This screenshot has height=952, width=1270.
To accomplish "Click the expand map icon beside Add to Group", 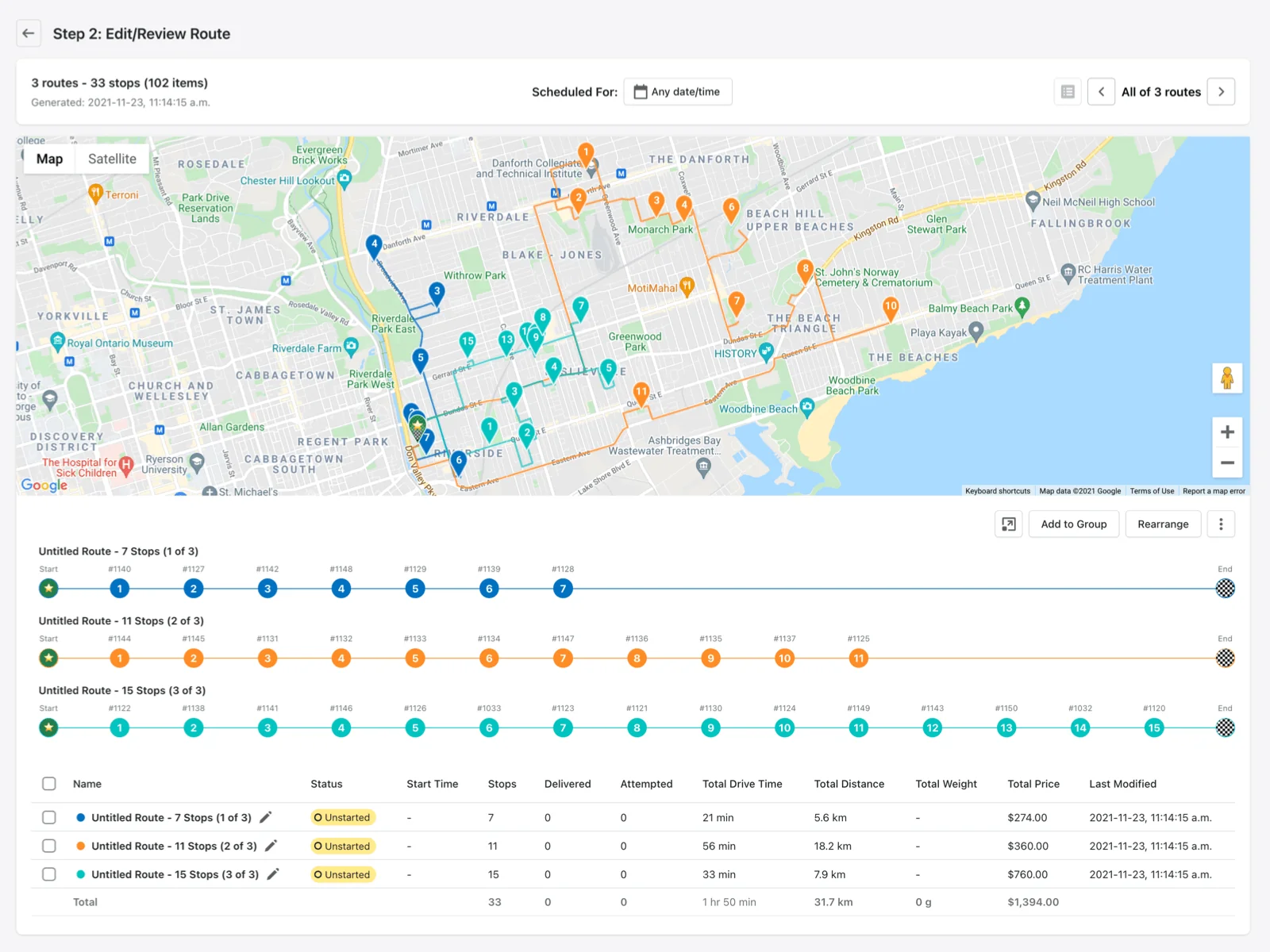I will point(1009,524).
